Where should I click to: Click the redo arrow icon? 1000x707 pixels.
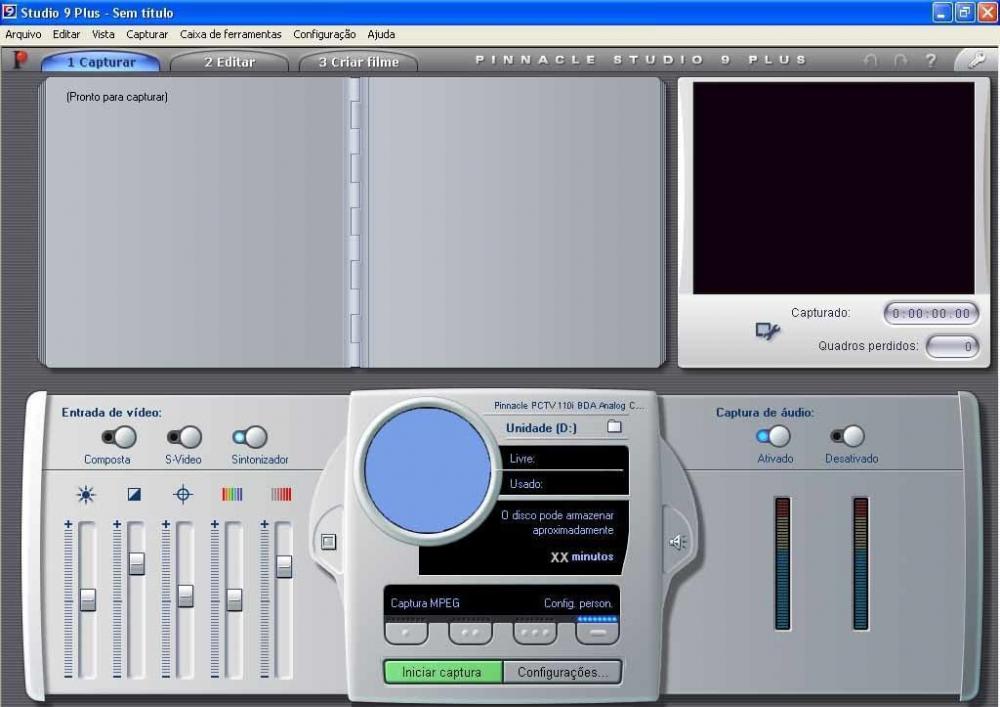tap(900, 61)
